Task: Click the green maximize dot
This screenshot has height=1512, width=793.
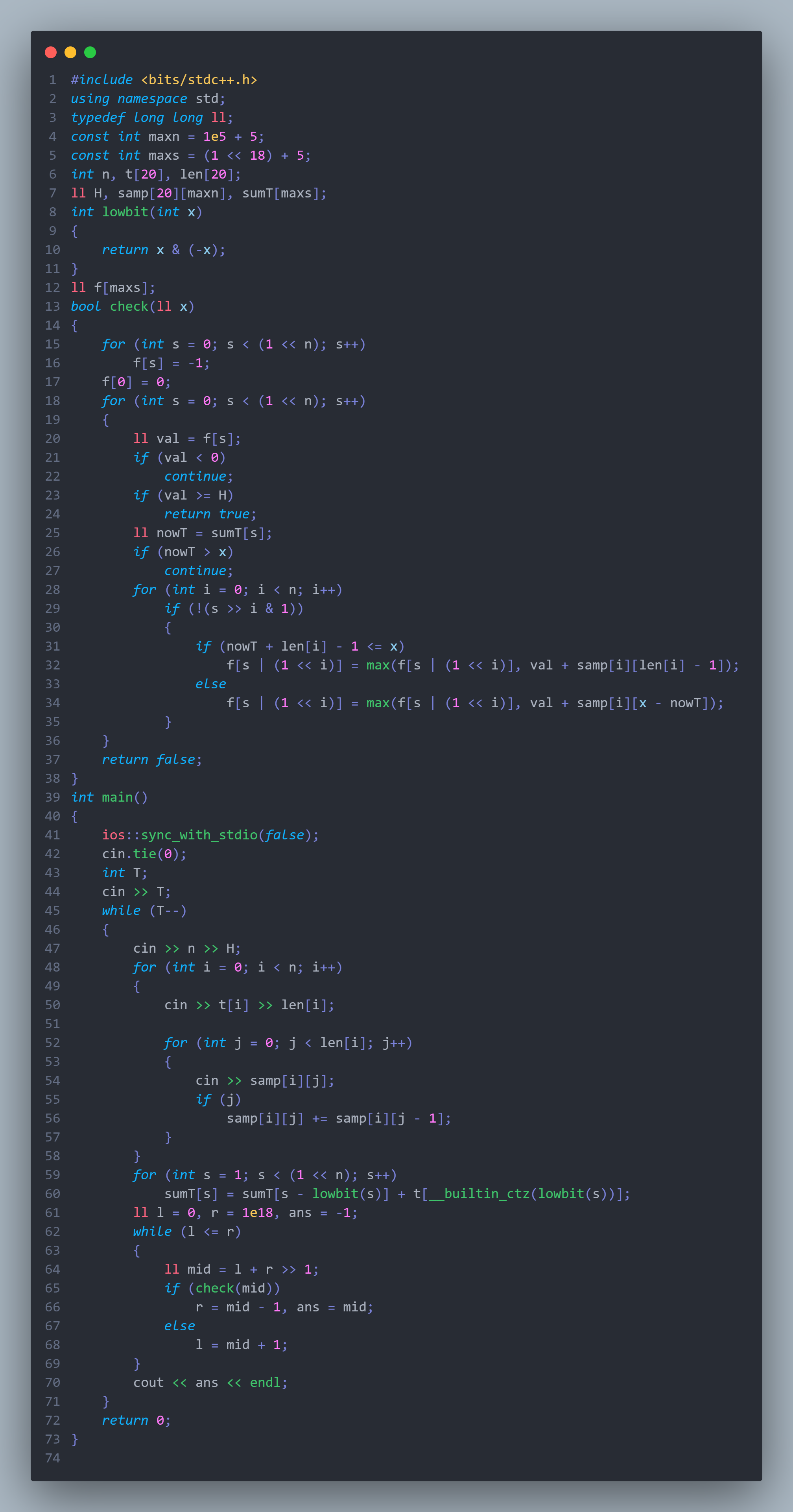Action: pyautogui.click(x=90, y=52)
